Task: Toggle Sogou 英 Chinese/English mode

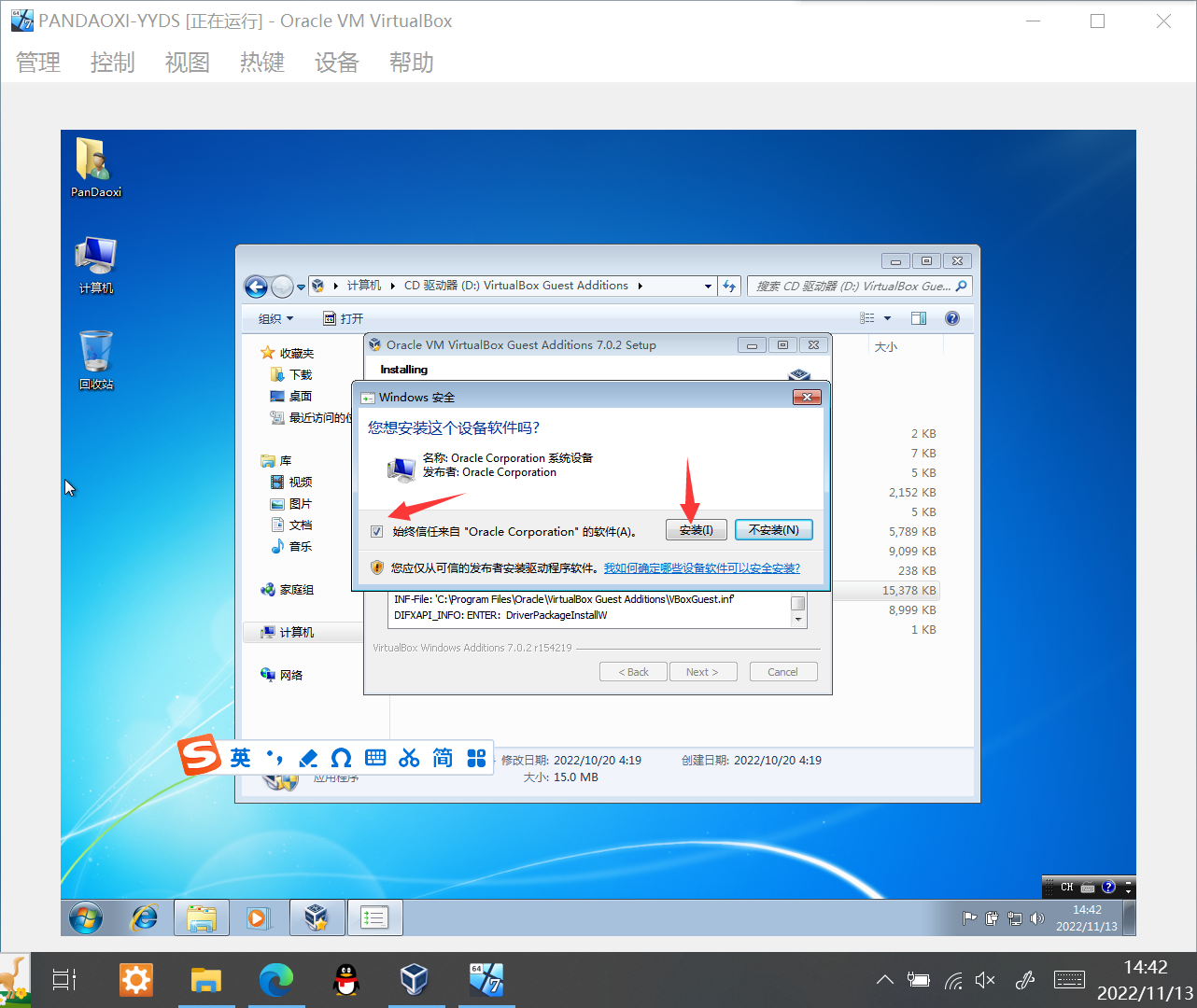Action: [241, 758]
